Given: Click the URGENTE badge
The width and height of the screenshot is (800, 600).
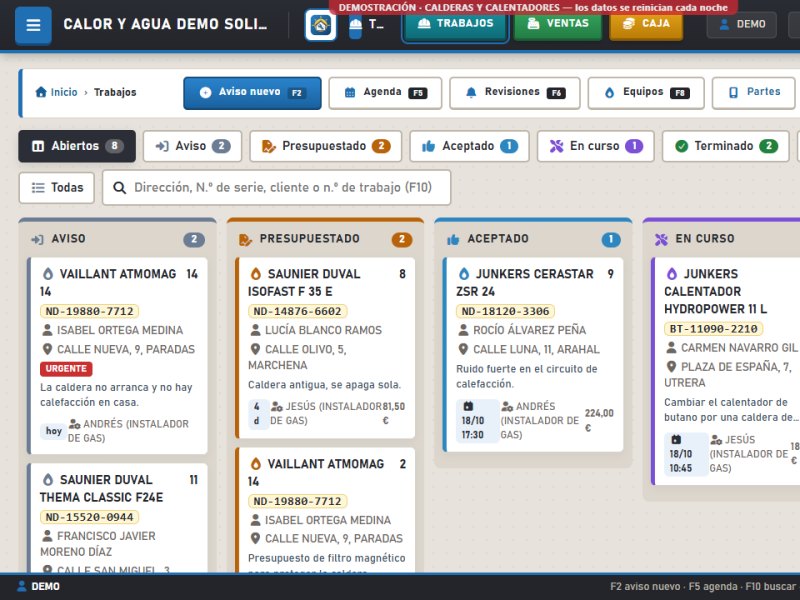Looking at the screenshot, I should point(66,368).
